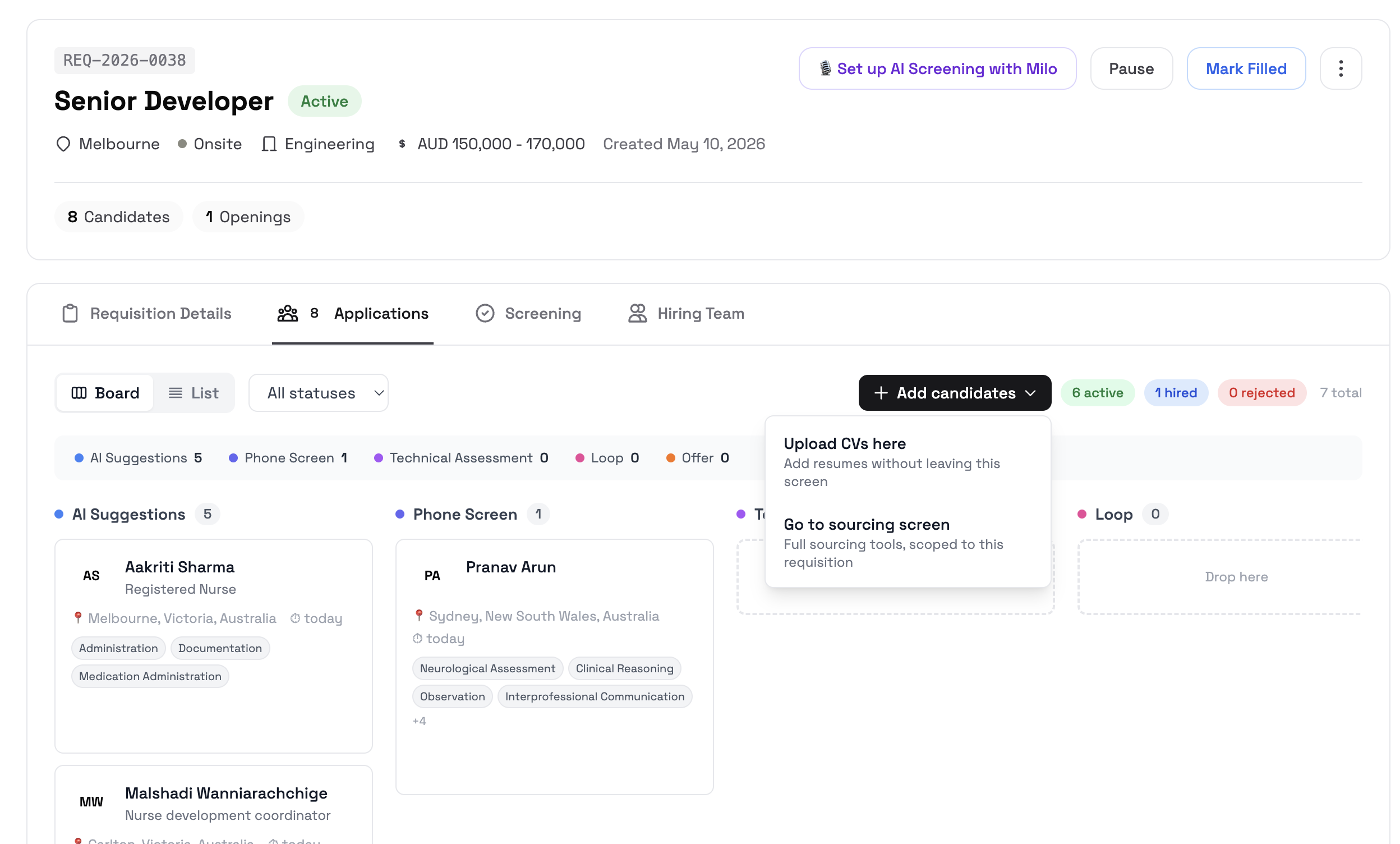Open the All statuses dropdown

pyautogui.click(x=318, y=393)
